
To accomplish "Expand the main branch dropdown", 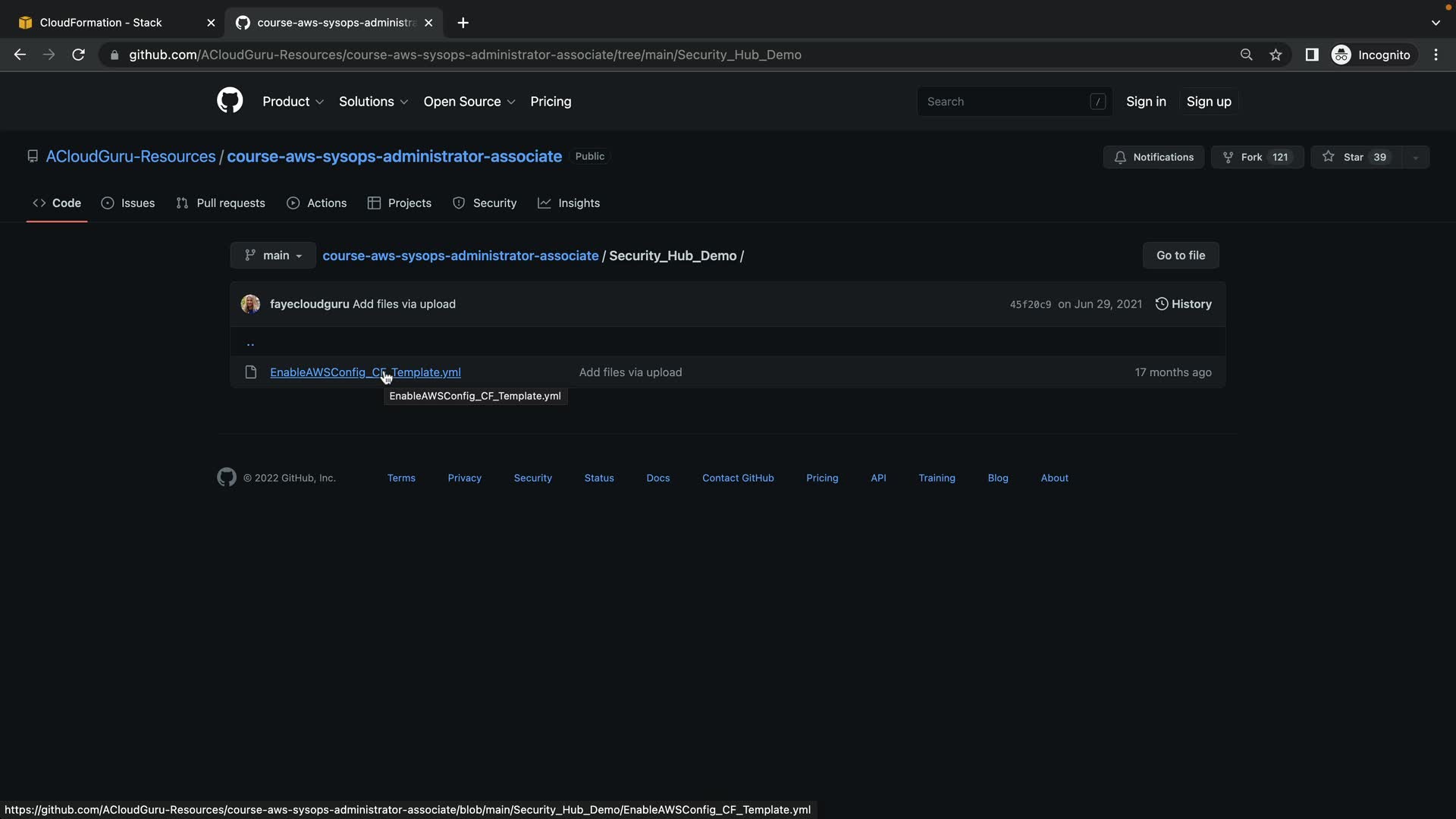I will (x=273, y=256).
